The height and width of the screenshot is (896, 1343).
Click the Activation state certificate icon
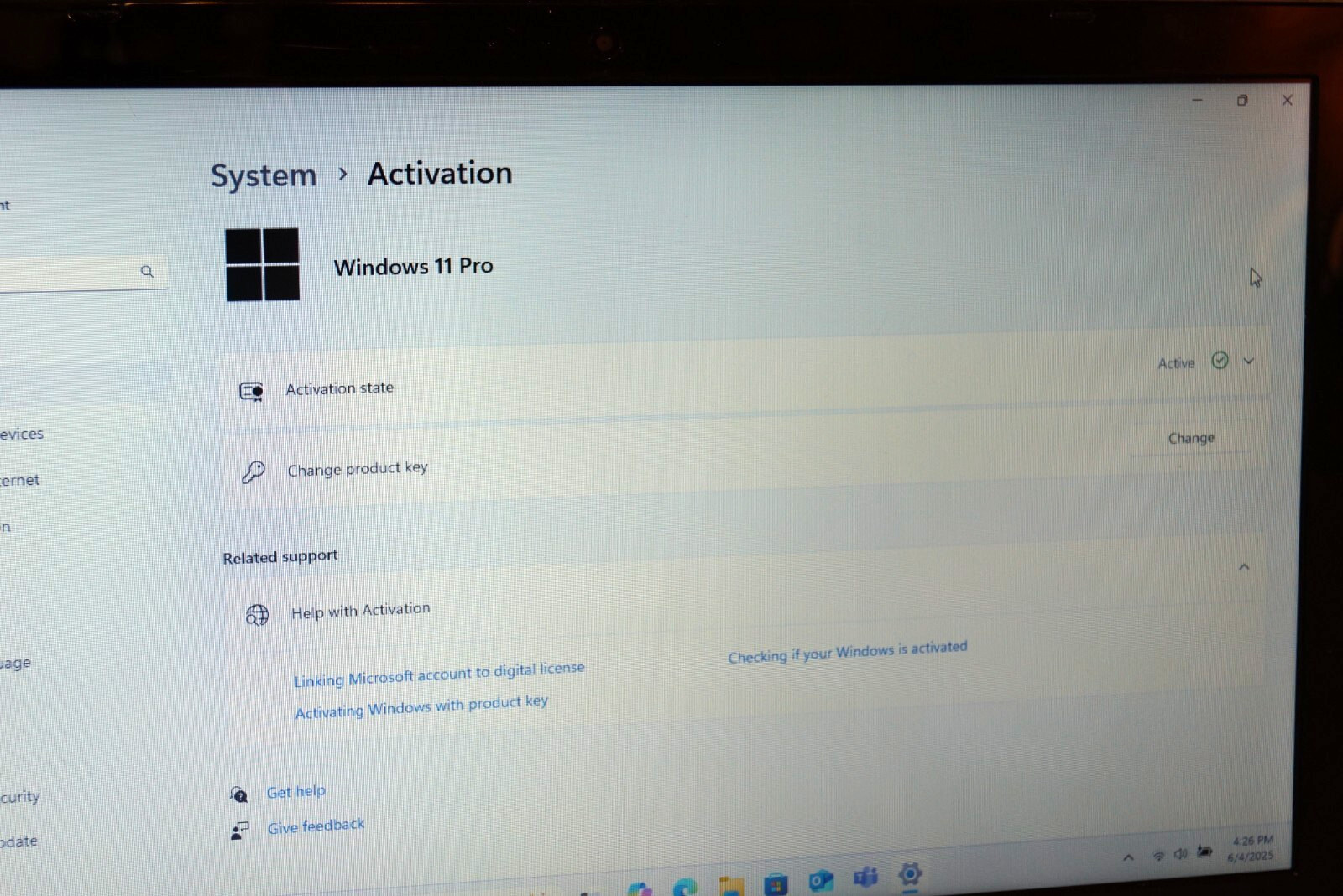(251, 392)
